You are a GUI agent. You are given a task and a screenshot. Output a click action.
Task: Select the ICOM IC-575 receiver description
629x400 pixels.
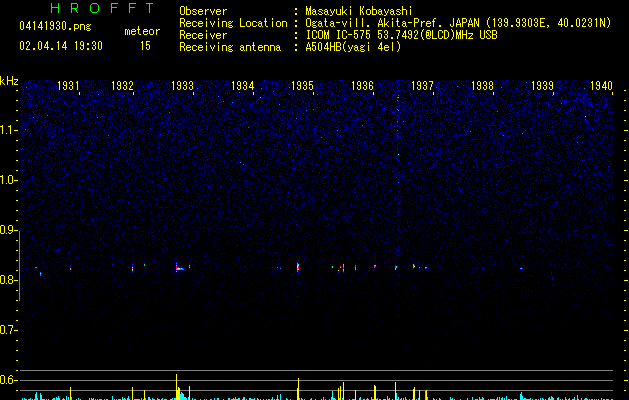(x=402, y=35)
